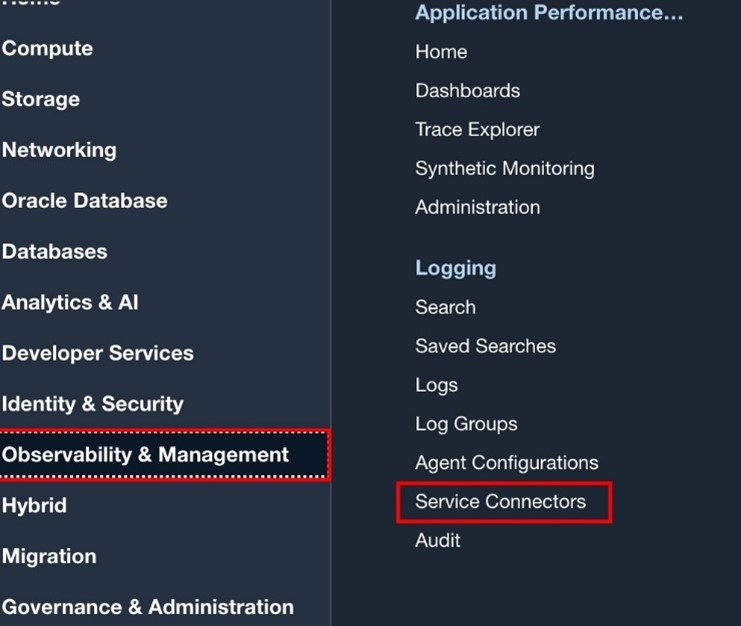Open the Analytics & AI category
This screenshot has width=741, height=626.
point(70,302)
